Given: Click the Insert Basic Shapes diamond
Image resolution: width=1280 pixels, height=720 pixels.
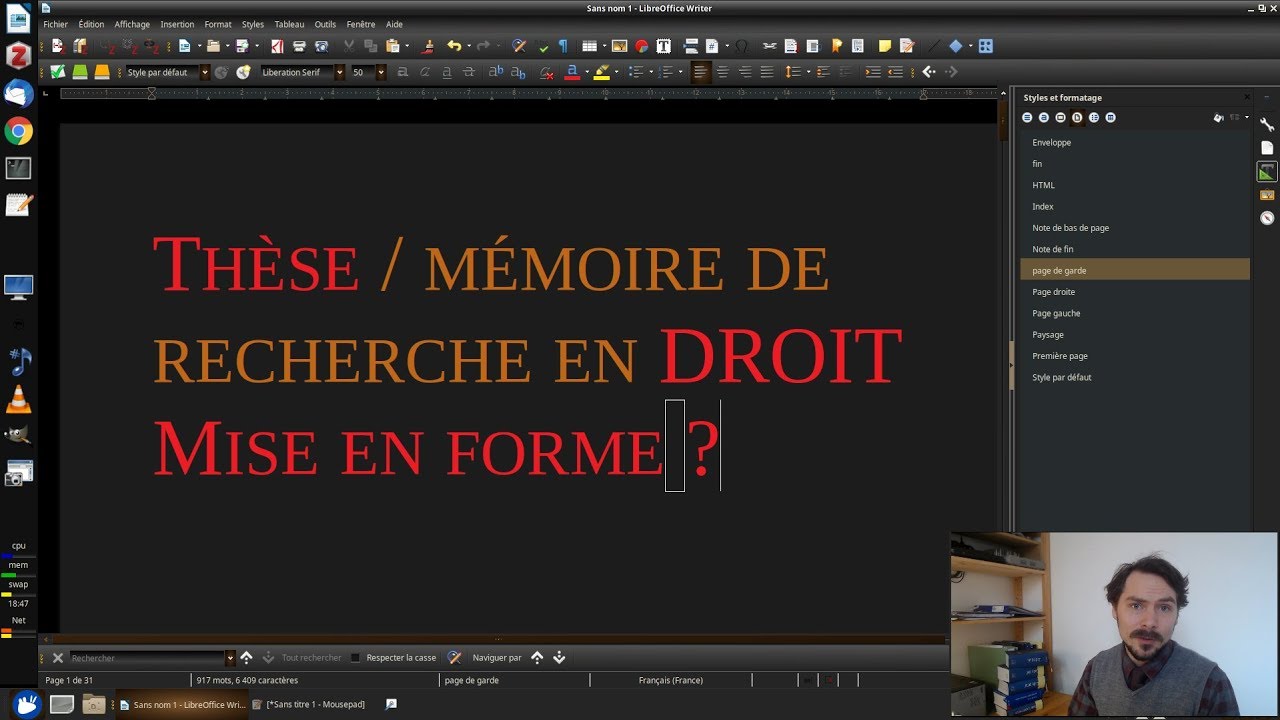Looking at the screenshot, I should (955, 46).
